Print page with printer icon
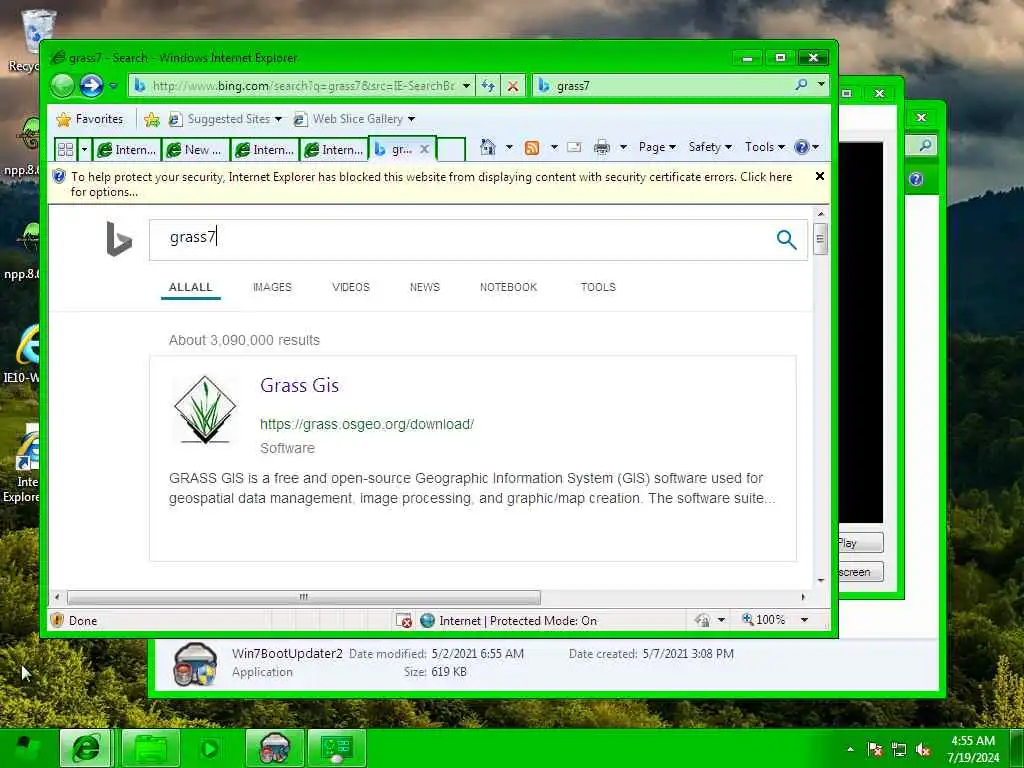 pos(601,147)
